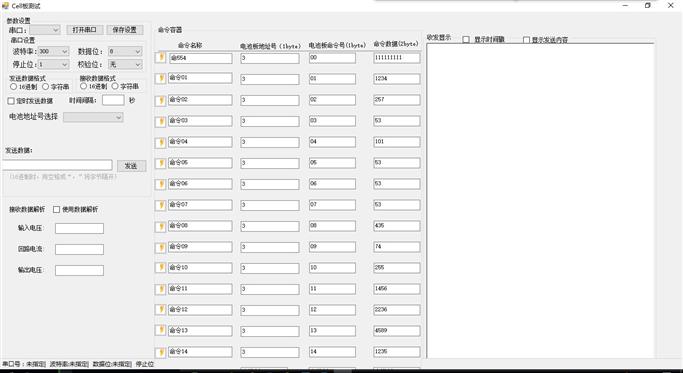Image resolution: width=683 pixels, height=373 pixels.
Task: Click the 打开串口 button
Action: (85, 30)
